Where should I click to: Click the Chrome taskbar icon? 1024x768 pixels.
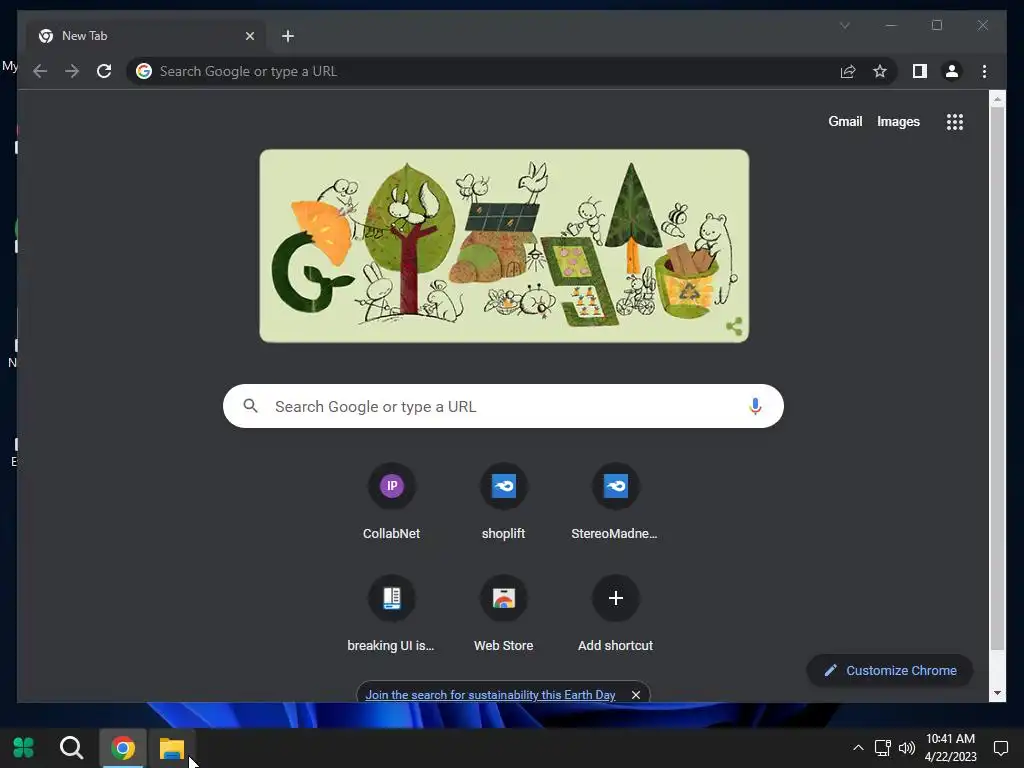point(123,747)
